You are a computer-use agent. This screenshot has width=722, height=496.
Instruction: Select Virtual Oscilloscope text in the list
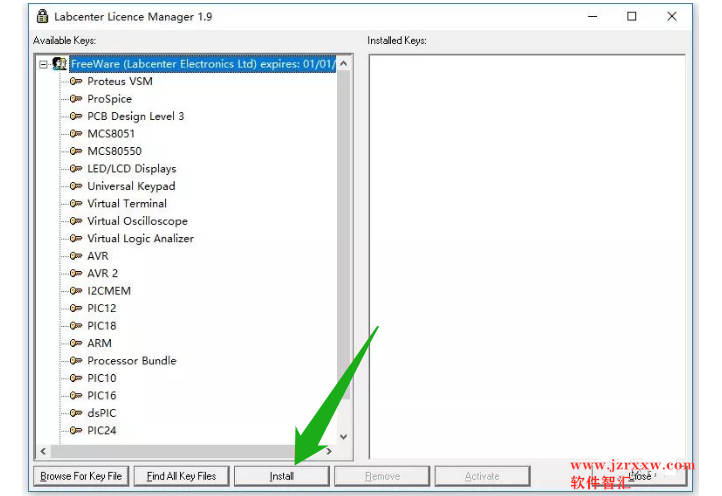(137, 221)
